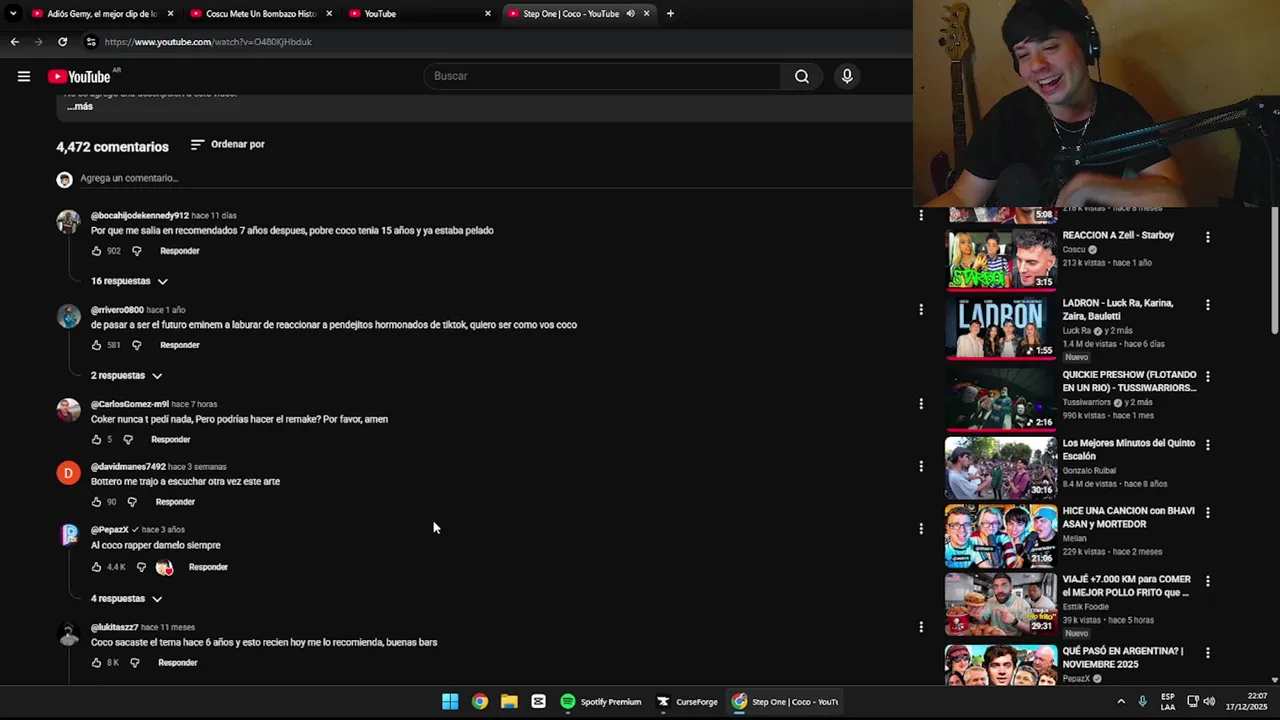Reply to @rrivero0800 with Responder
The image size is (1280, 720).
(180, 345)
